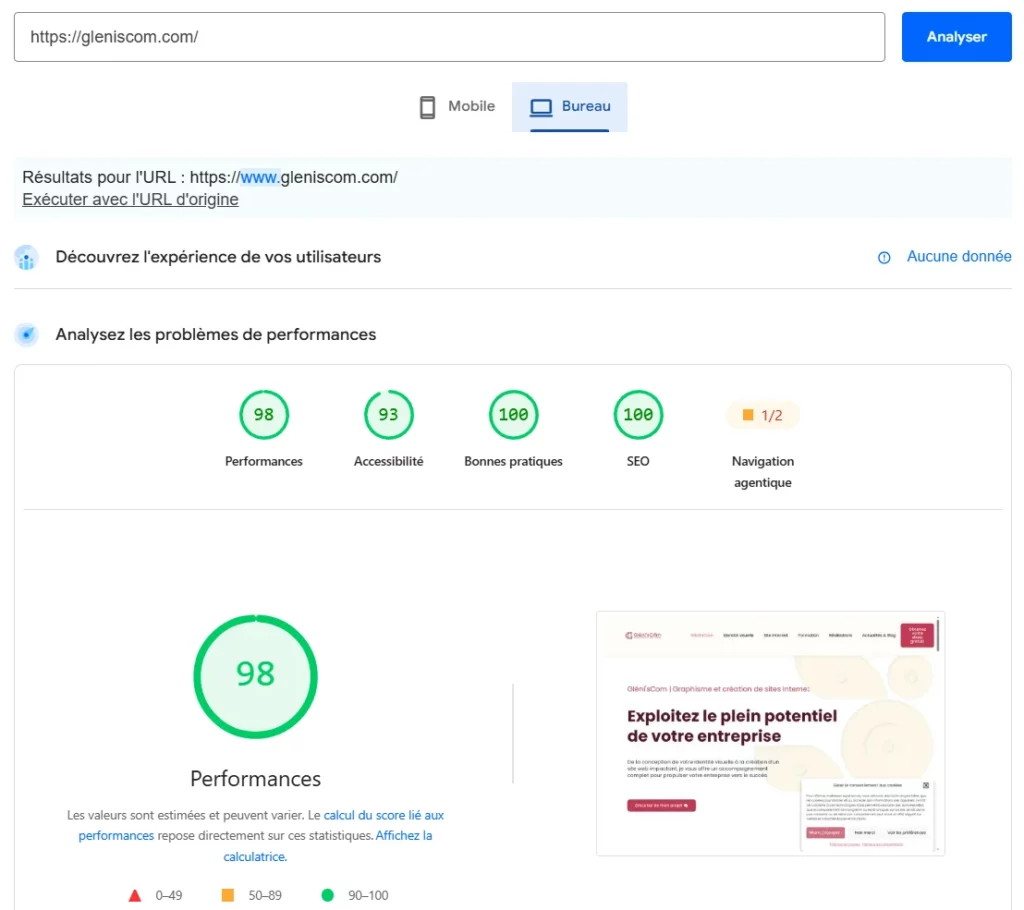Select the Performances score gauge 98

click(x=264, y=415)
